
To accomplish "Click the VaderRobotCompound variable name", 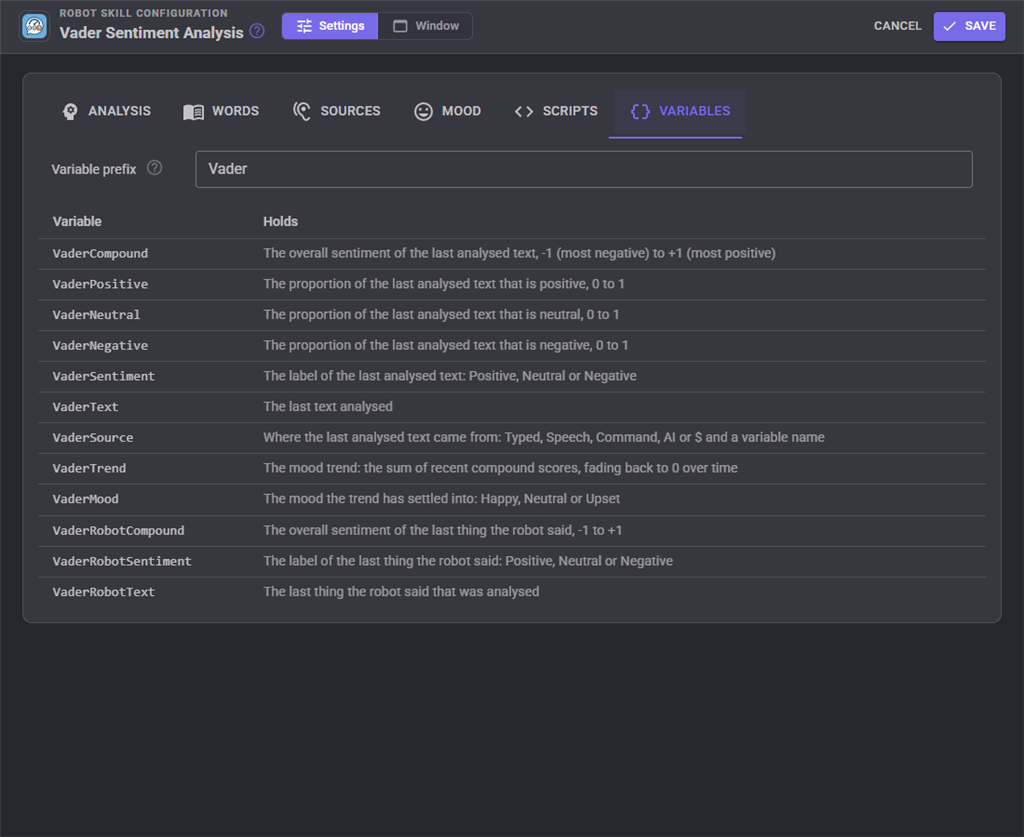I will click(x=118, y=530).
